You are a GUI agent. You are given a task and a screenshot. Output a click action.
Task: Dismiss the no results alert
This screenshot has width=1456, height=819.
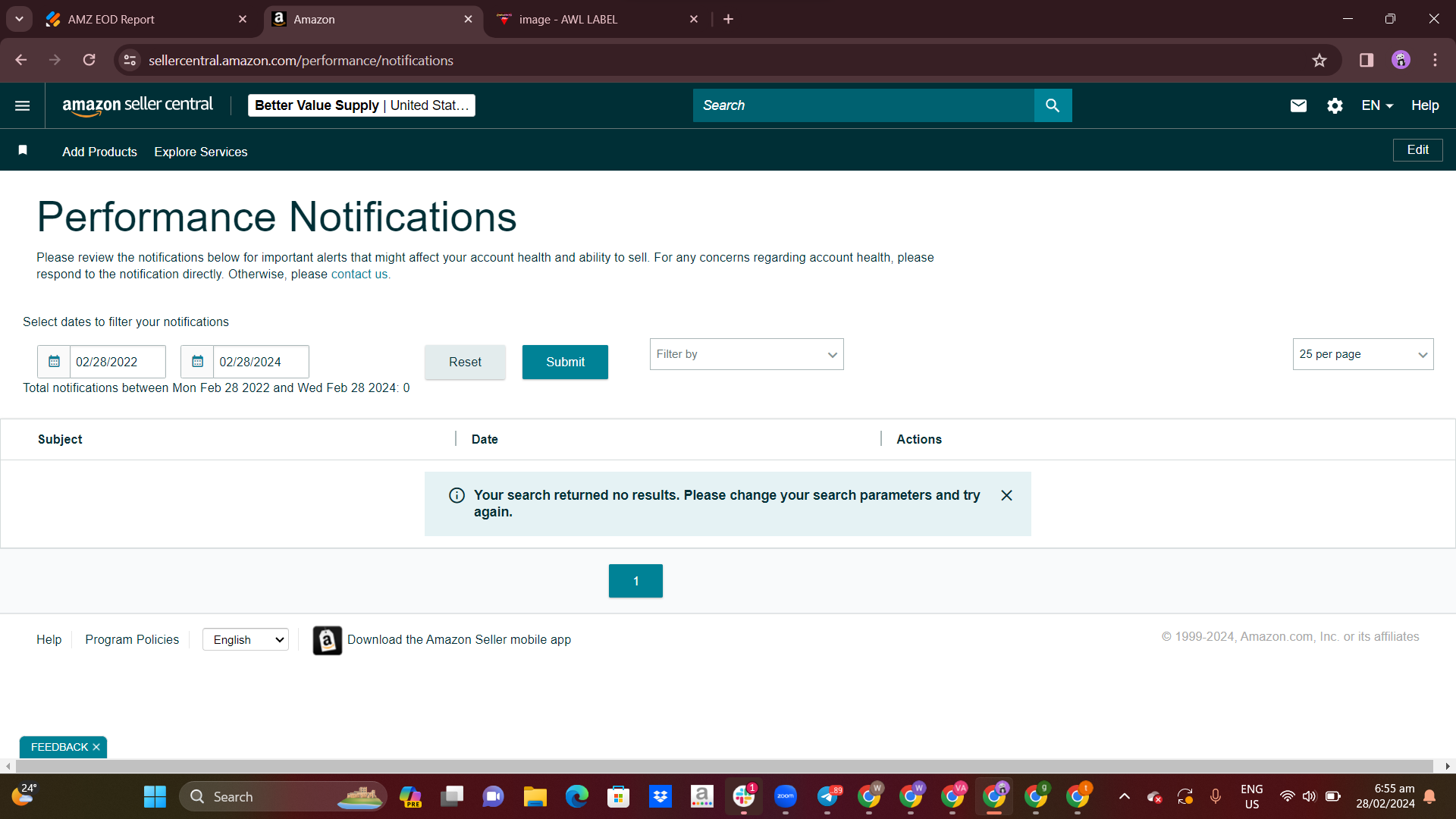pyautogui.click(x=1006, y=495)
